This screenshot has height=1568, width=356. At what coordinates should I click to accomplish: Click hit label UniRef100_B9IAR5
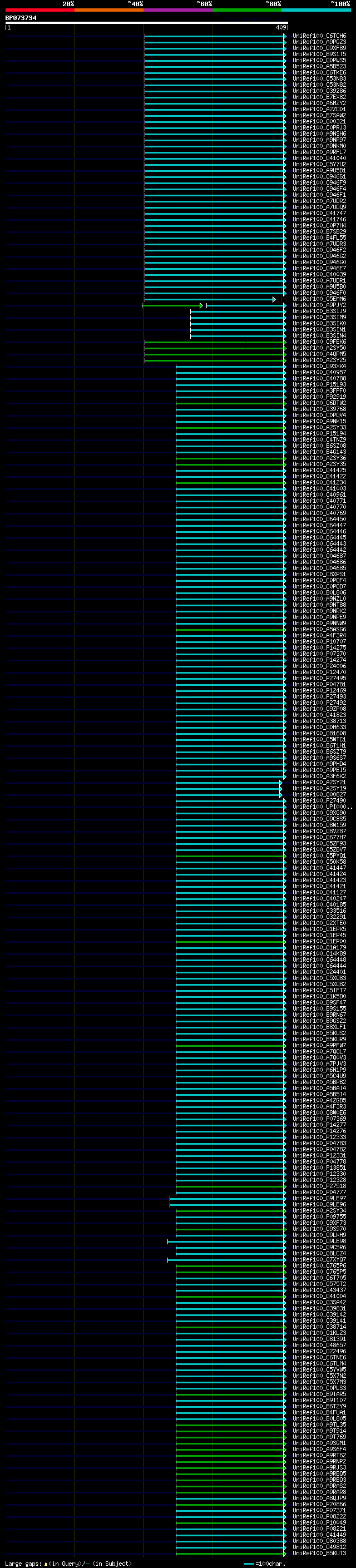click(319, 1394)
